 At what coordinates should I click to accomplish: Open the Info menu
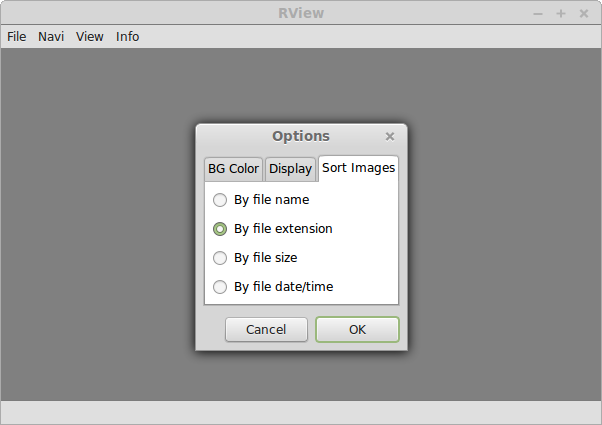[127, 36]
